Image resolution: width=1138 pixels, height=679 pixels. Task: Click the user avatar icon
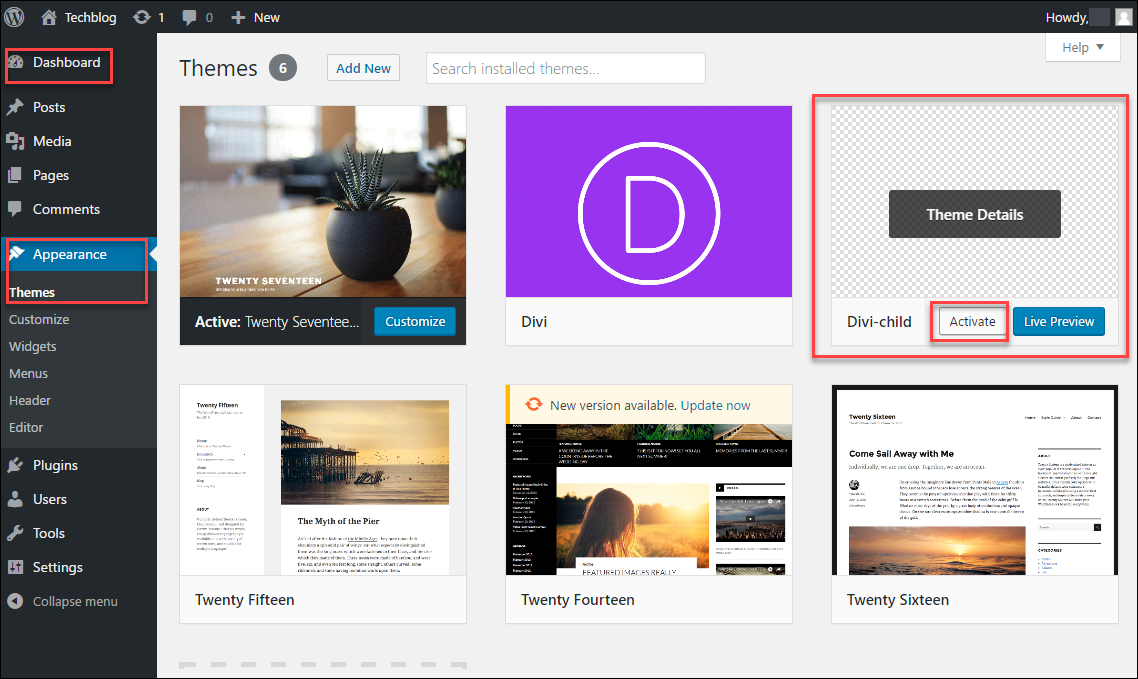point(1123,17)
